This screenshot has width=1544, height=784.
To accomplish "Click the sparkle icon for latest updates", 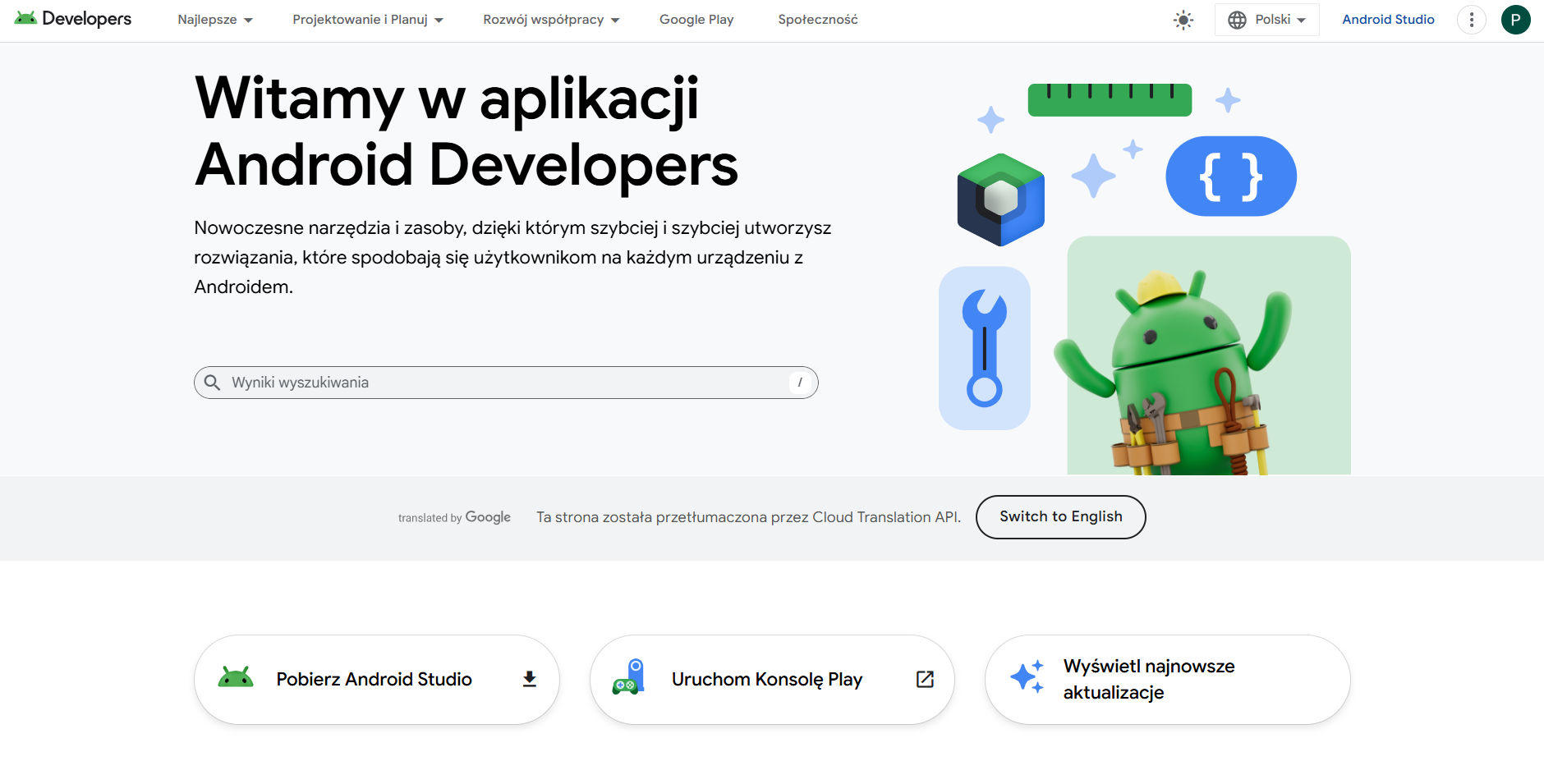I will pyautogui.click(x=1027, y=677).
